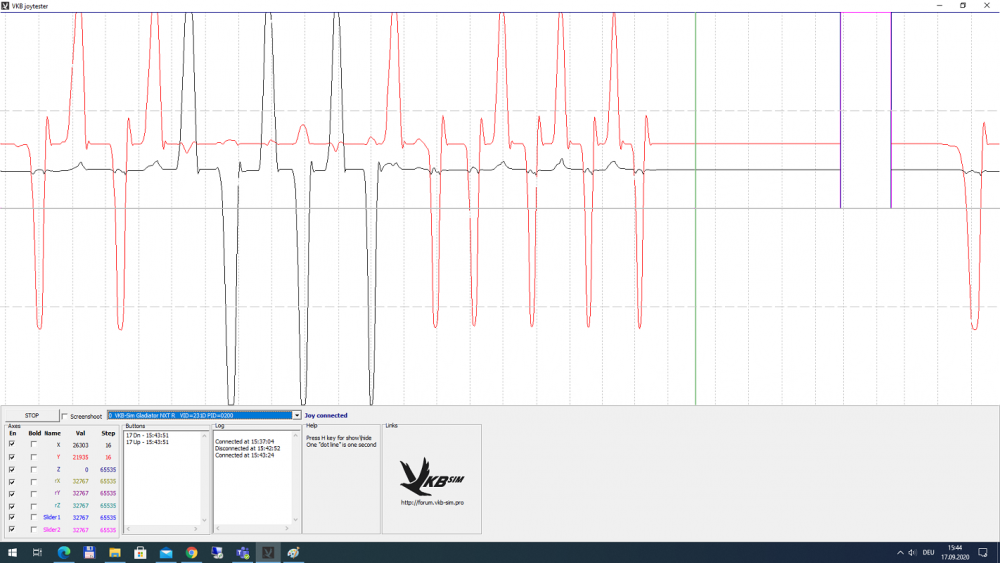Click the Log list scroll left arrow
The image size is (1000, 563).
[x=219, y=529]
